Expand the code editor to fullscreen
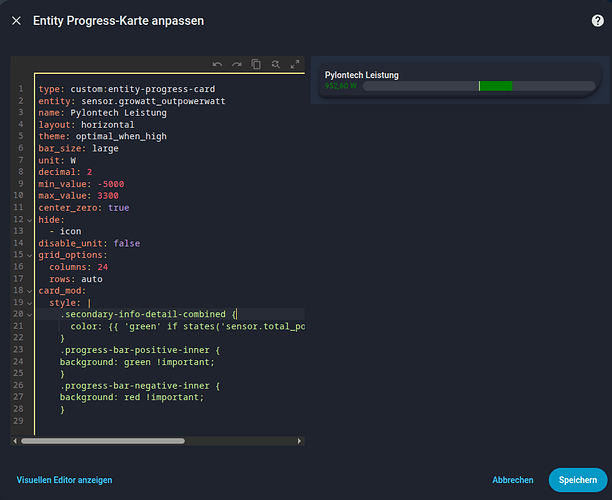Image resolution: width=612 pixels, height=500 pixels. (x=295, y=64)
